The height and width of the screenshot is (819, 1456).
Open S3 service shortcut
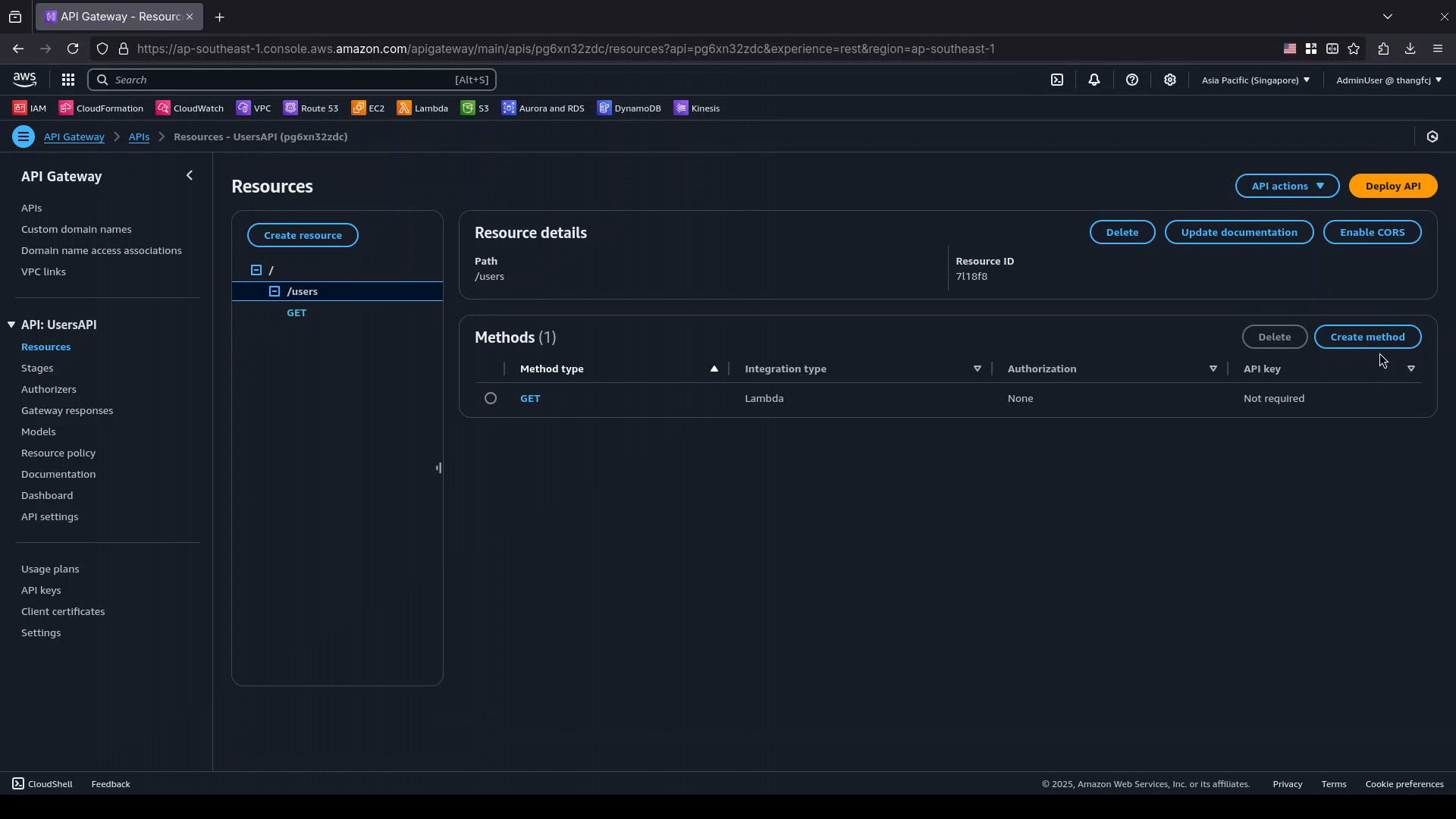click(x=475, y=108)
